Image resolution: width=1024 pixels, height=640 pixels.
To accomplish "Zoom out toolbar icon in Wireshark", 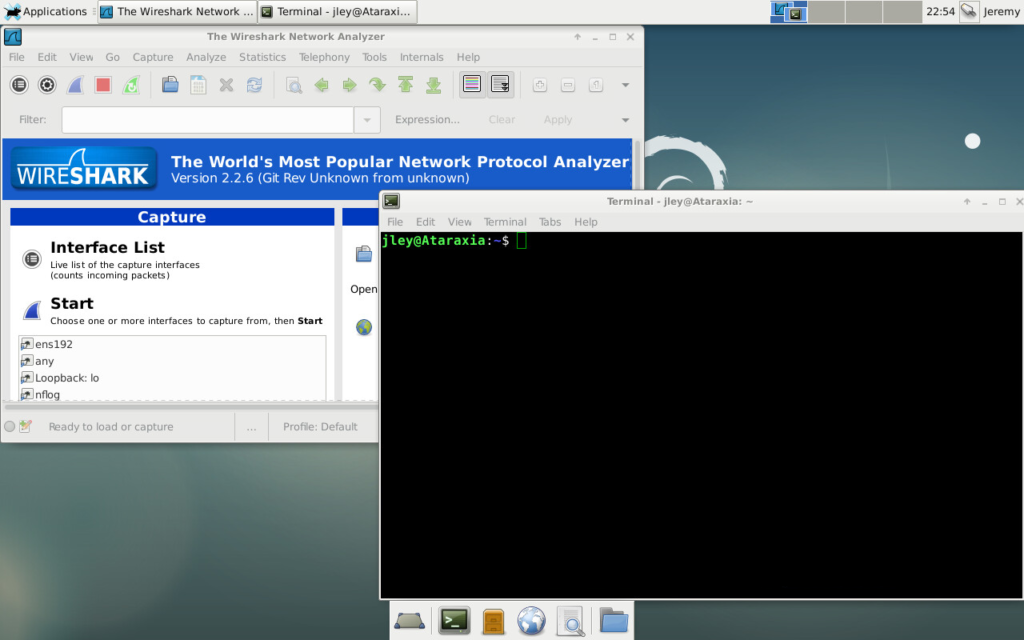I will (x=568, y=85).
